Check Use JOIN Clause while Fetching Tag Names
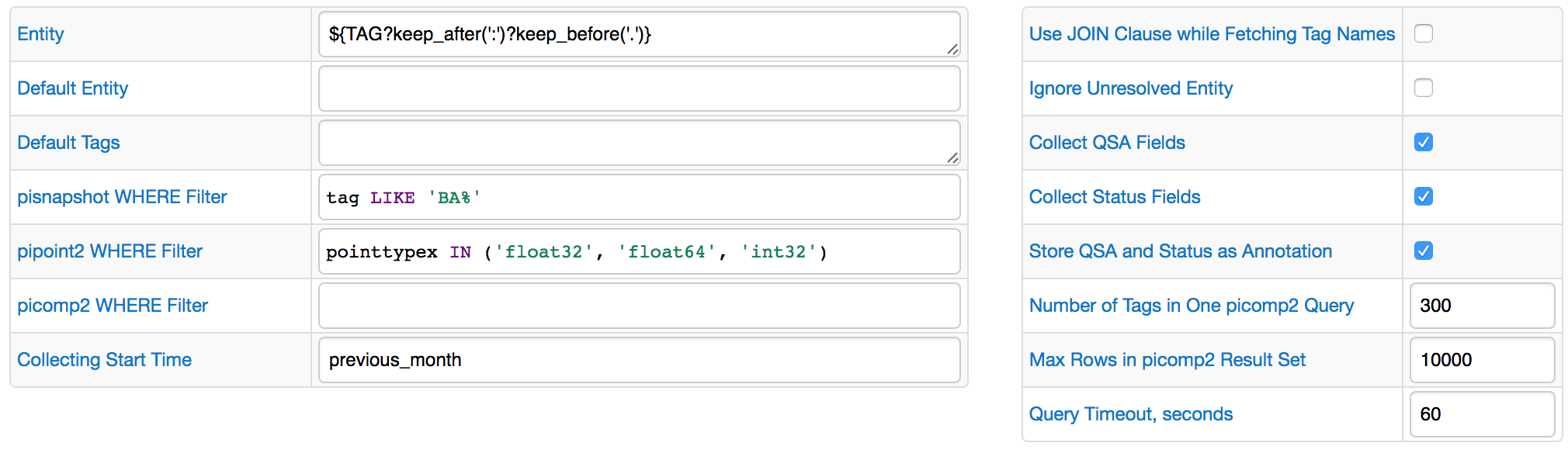Image resolution: width=1568 pixels, height=453 pixels. pos(1423,33)
